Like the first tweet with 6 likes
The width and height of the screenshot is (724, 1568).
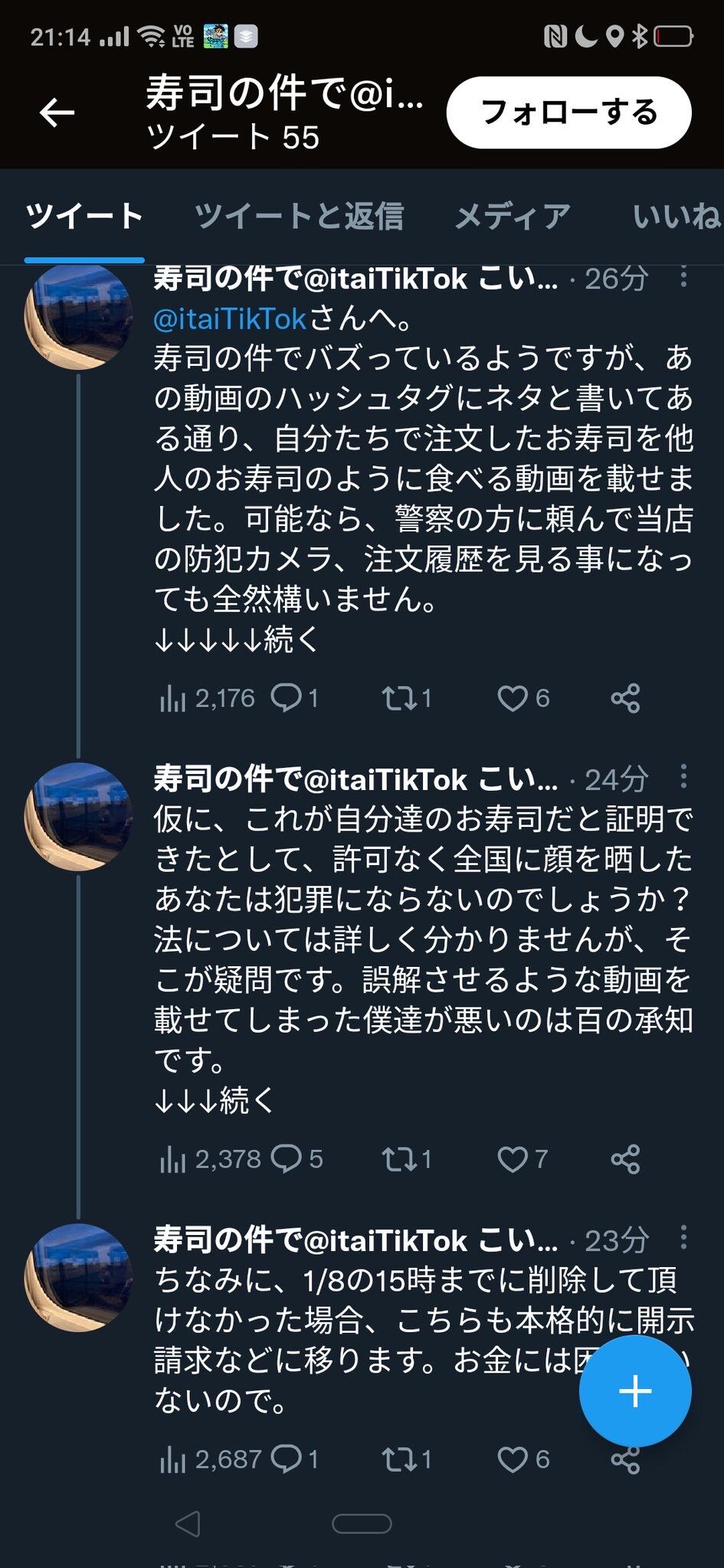[513, 698]
